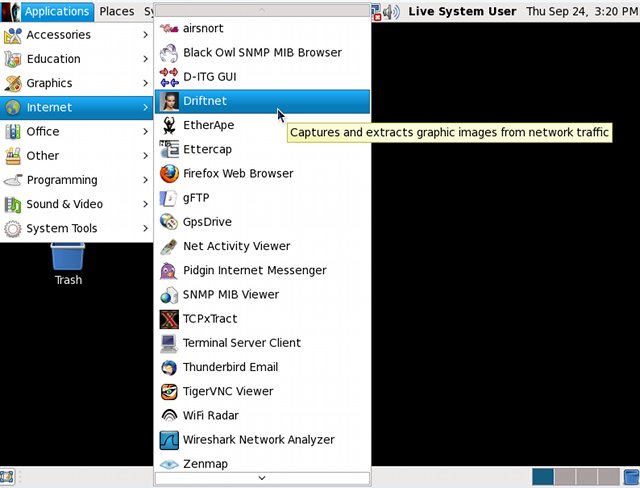Launch Wireshark Network Analyzer entry
Screen dimensions: 640x488
[262, 440]
